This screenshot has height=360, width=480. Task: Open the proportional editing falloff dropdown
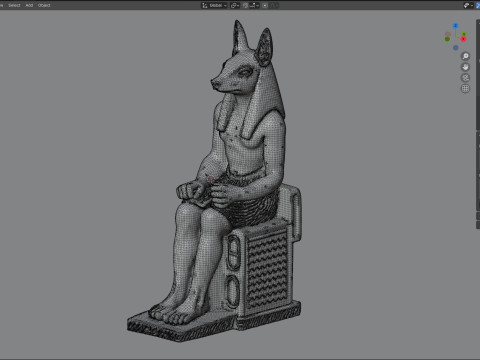click(x=274, y=5)
